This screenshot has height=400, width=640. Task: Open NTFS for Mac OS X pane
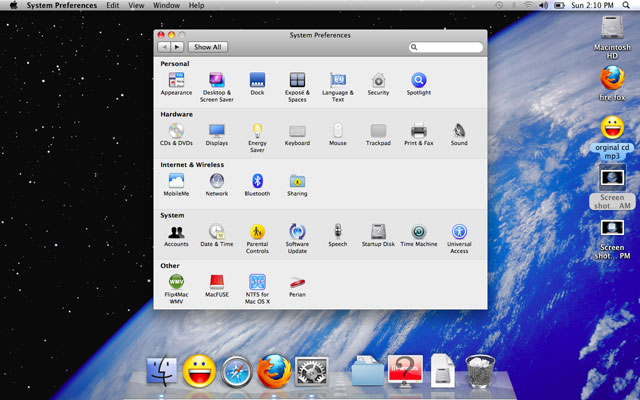[257, 289]
